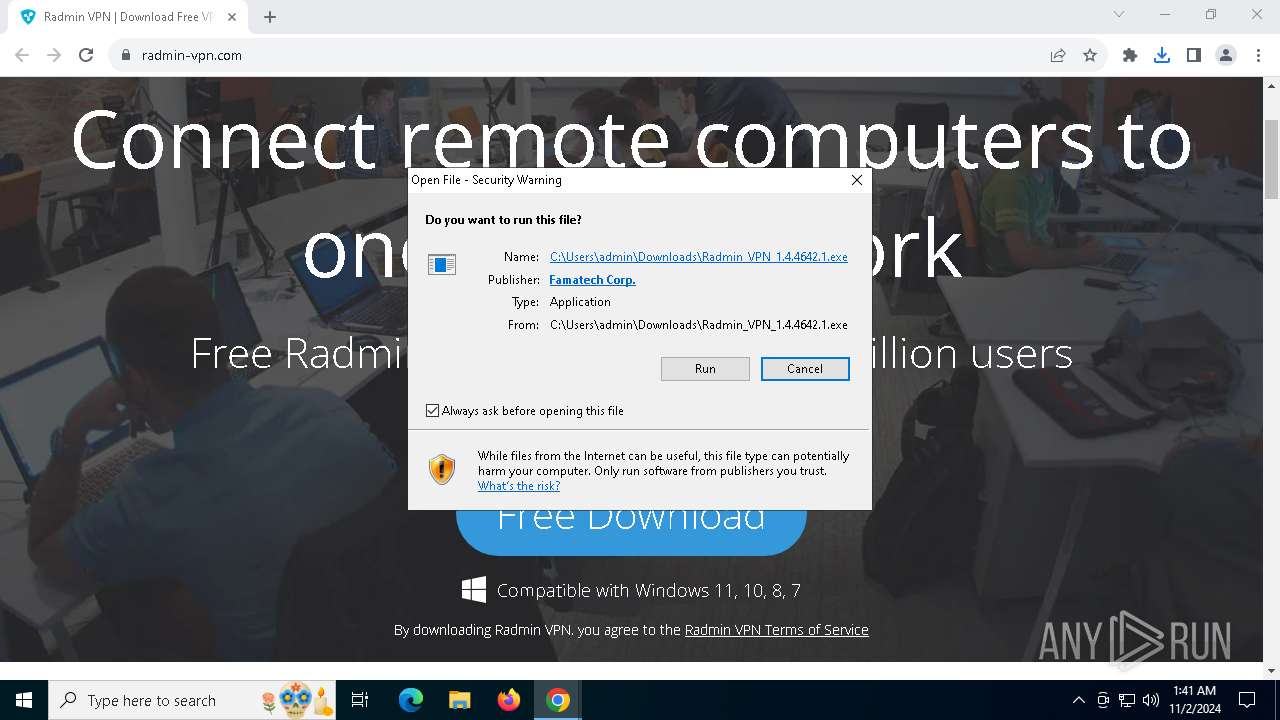Viewport: 1280px width, 720px height.
Task: Click the Free Download button on page
Action: pyautogui.click(x=631, y=532)
